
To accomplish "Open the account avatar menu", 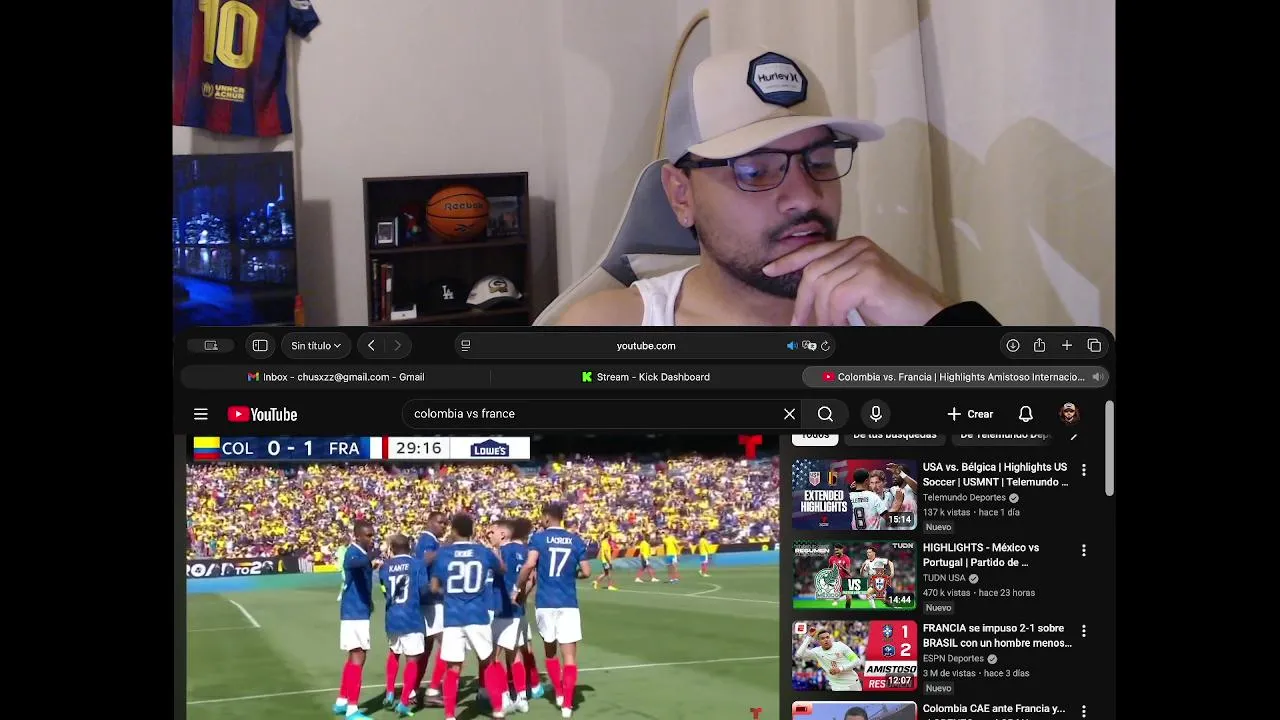I will (x=1069, y=414).
